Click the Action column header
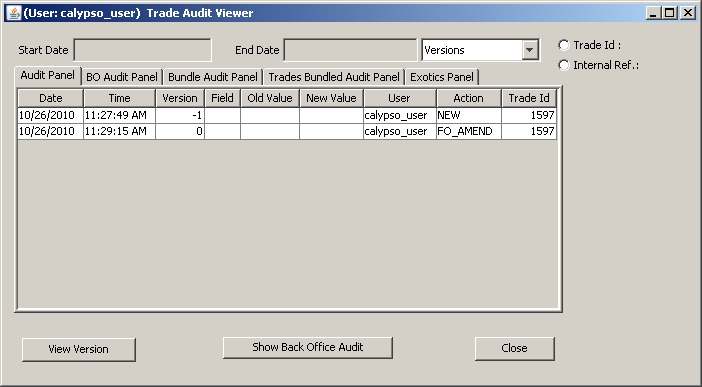Screen dimensions: 702x387 click(469, 98)
